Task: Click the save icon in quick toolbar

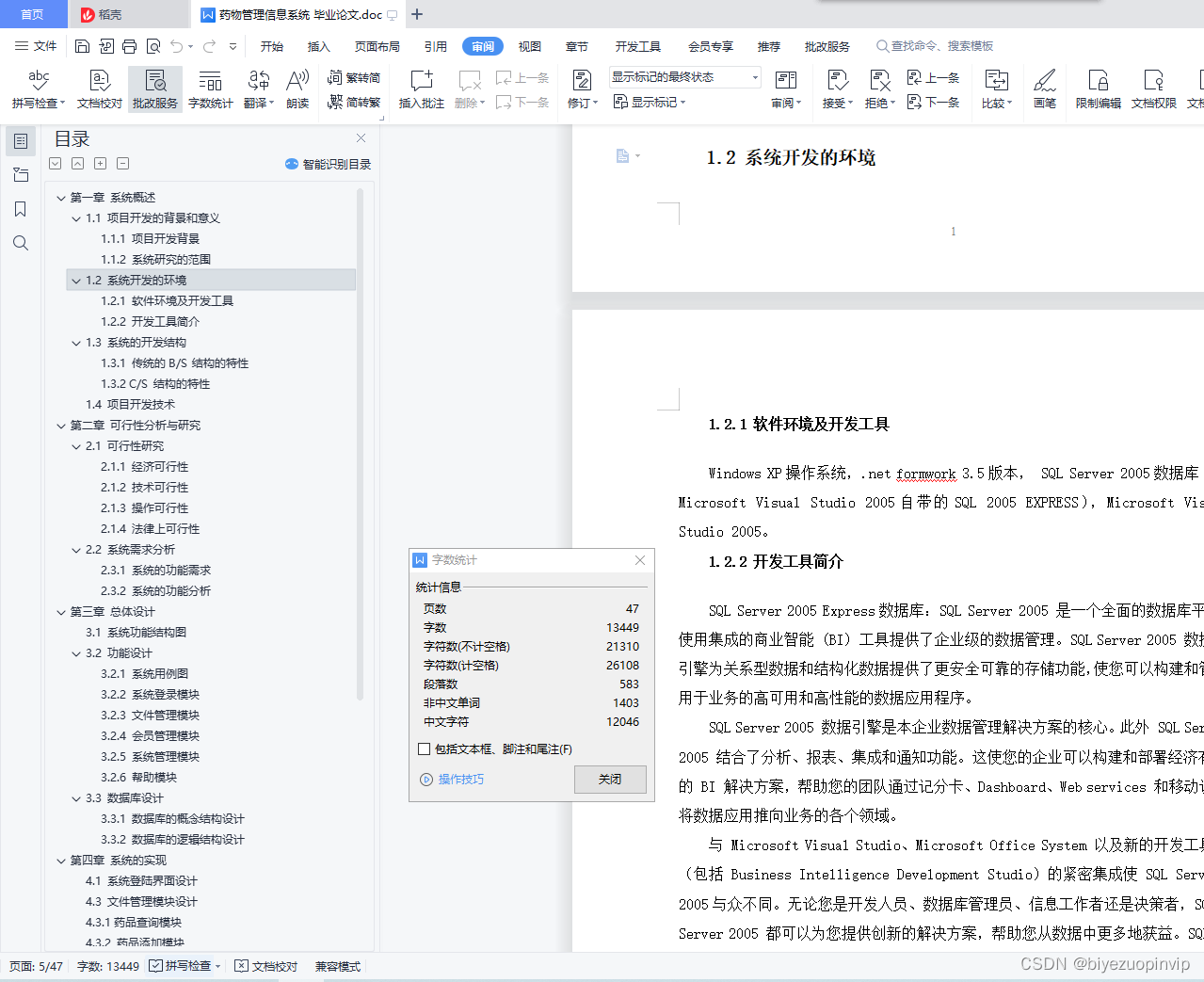Action: [x=82, y=46]
